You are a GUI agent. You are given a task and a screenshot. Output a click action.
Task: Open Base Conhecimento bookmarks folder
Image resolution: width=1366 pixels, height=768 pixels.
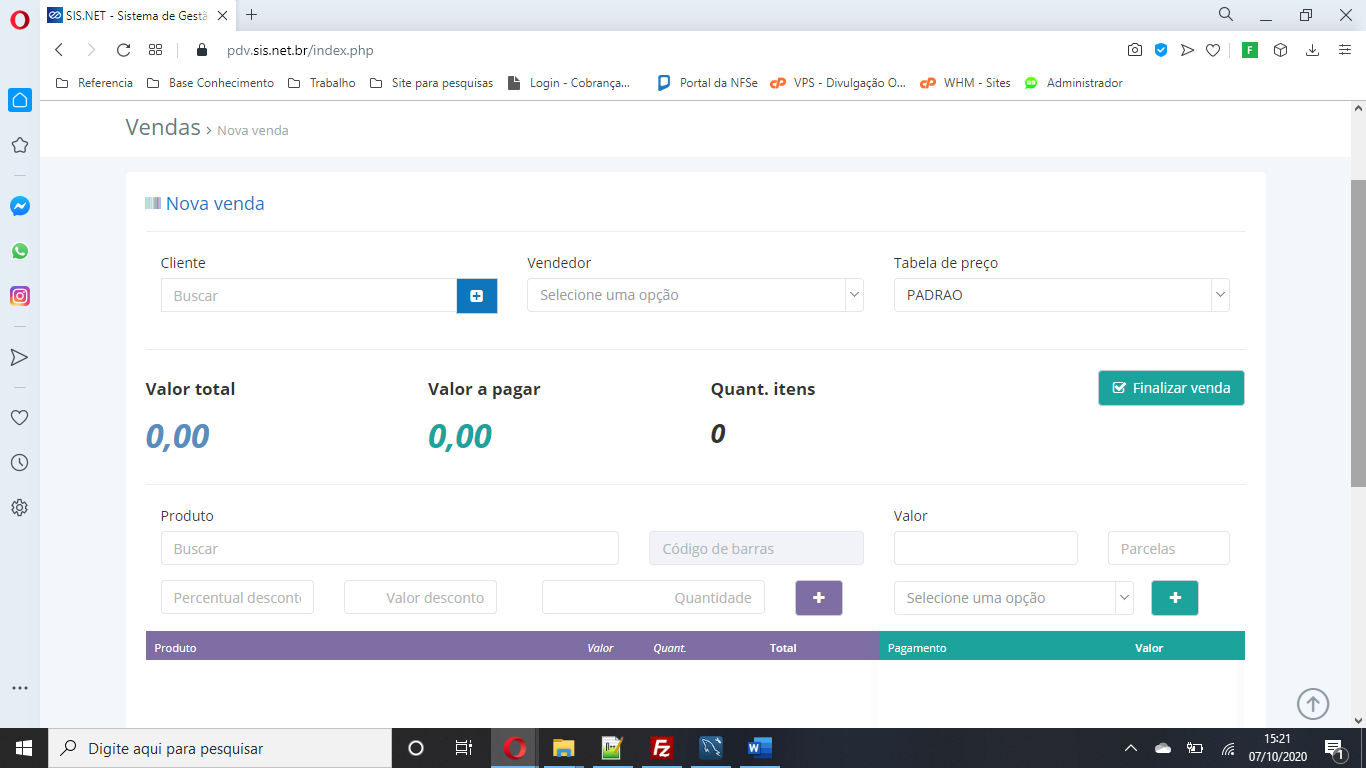[210, 83]
